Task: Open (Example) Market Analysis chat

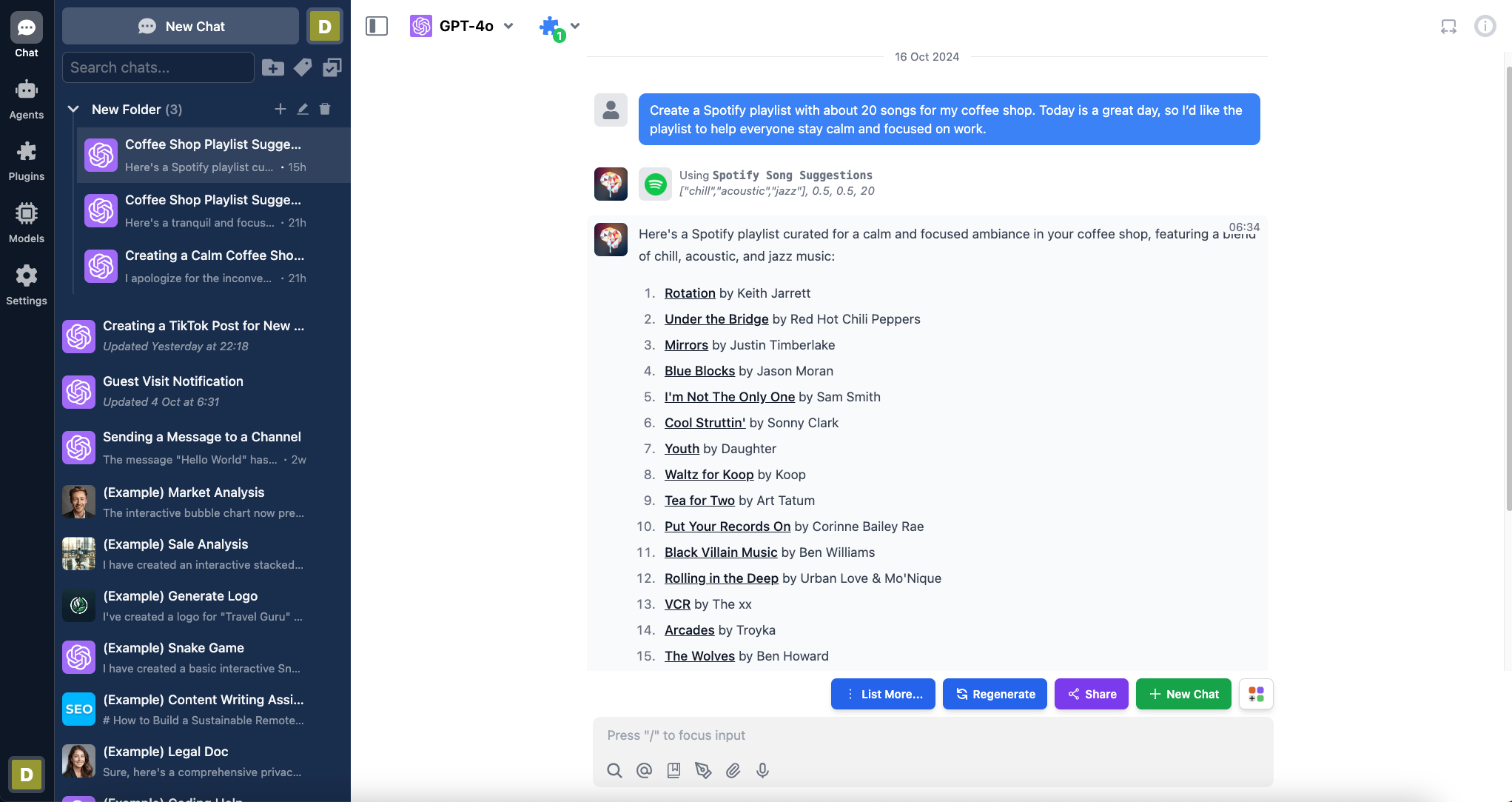Action: 203,502
